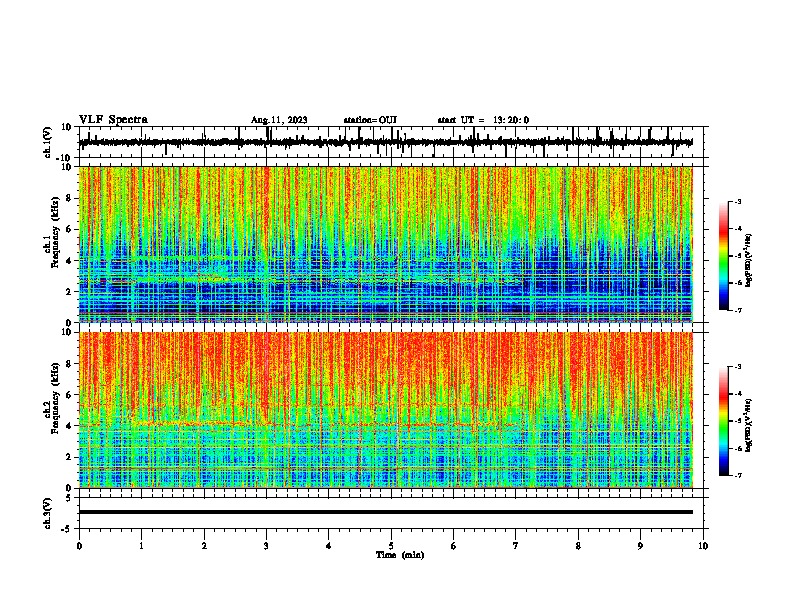Click the ch.1 spectrogram plot
The image size is (792, 612).
click(386, 244)
